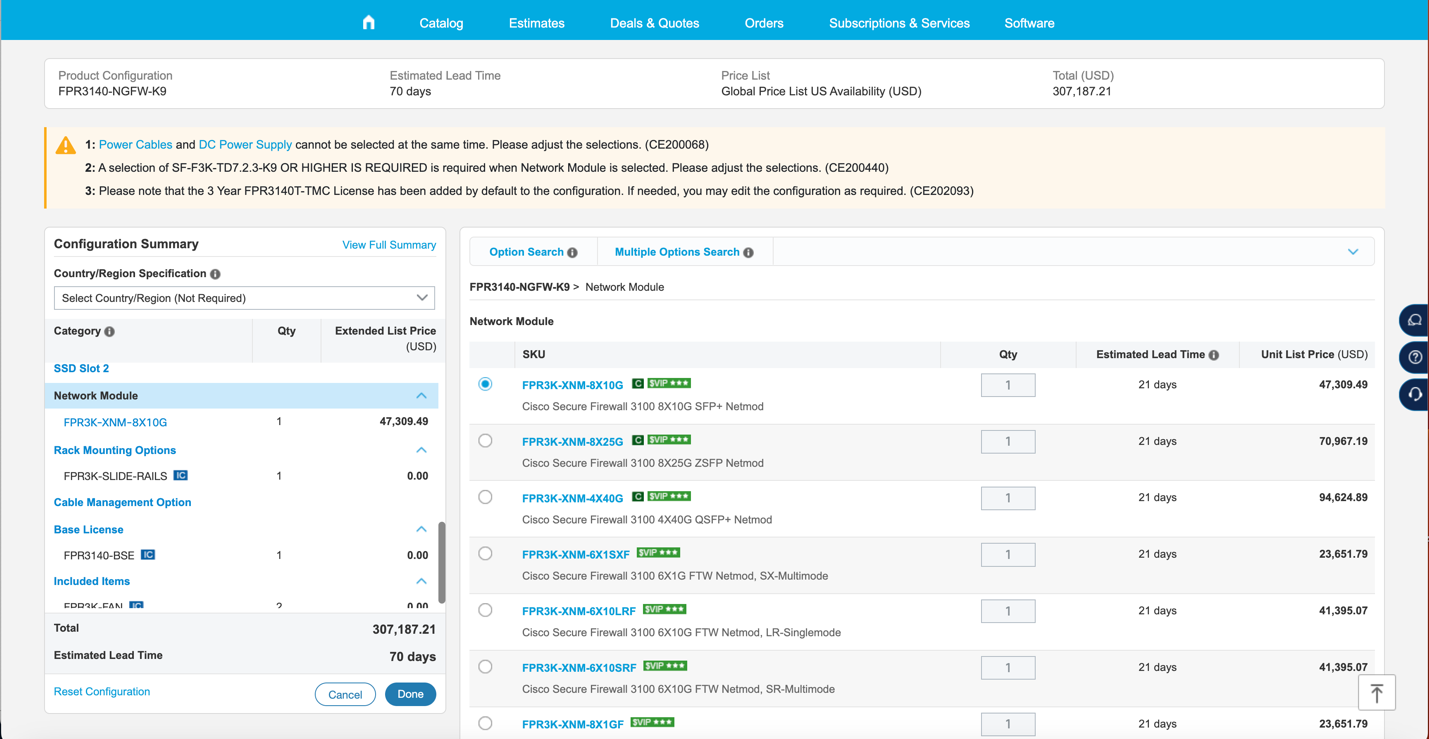Click VIP badge beside FPR3K-XNM-8X25G
This screenshot has width=1429, height=739.
click(669, 440)
